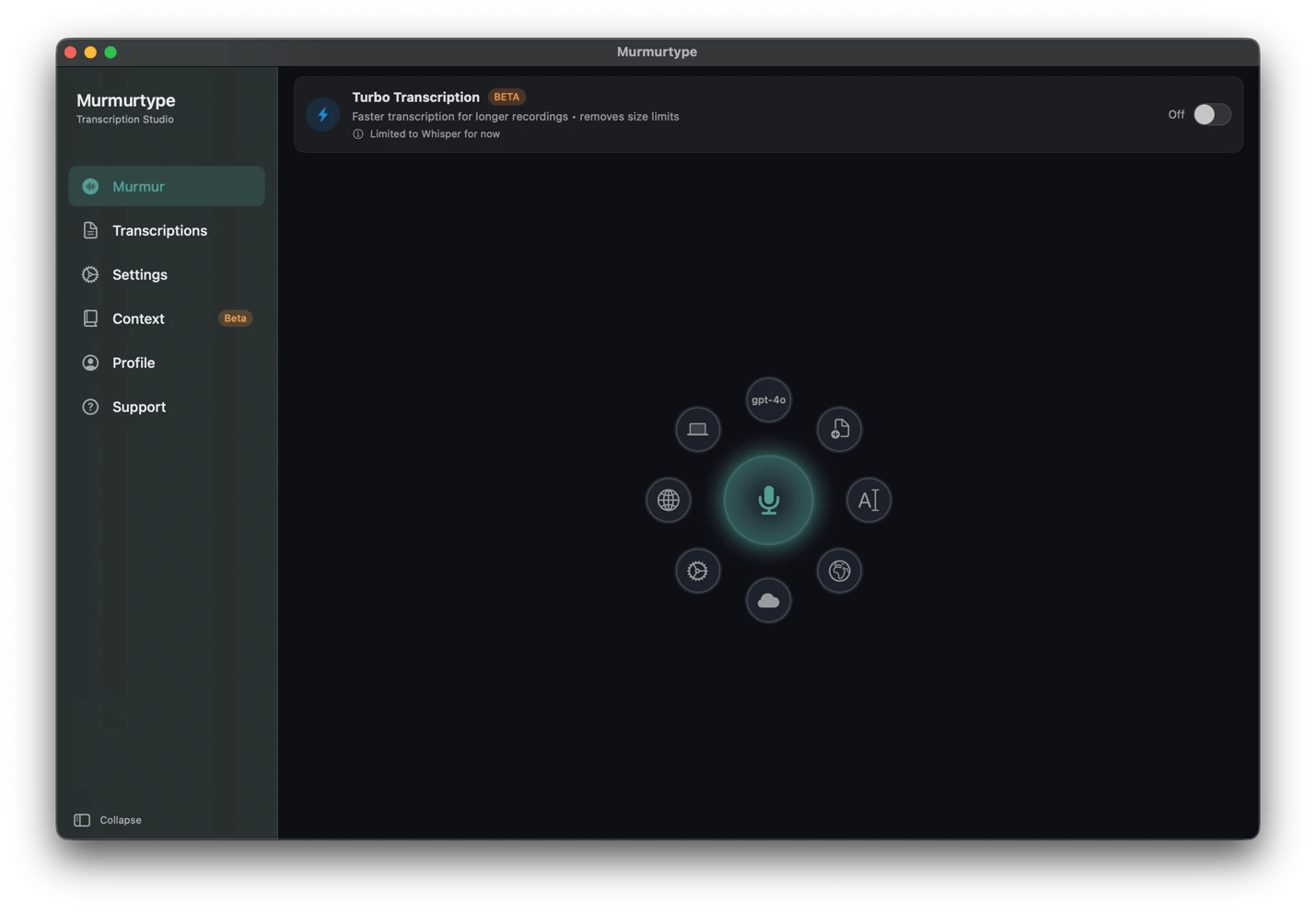Maximize the Murmurtype window with green button
The width and height of the screenshot is (1316, 914).
[x=111, y=52]
